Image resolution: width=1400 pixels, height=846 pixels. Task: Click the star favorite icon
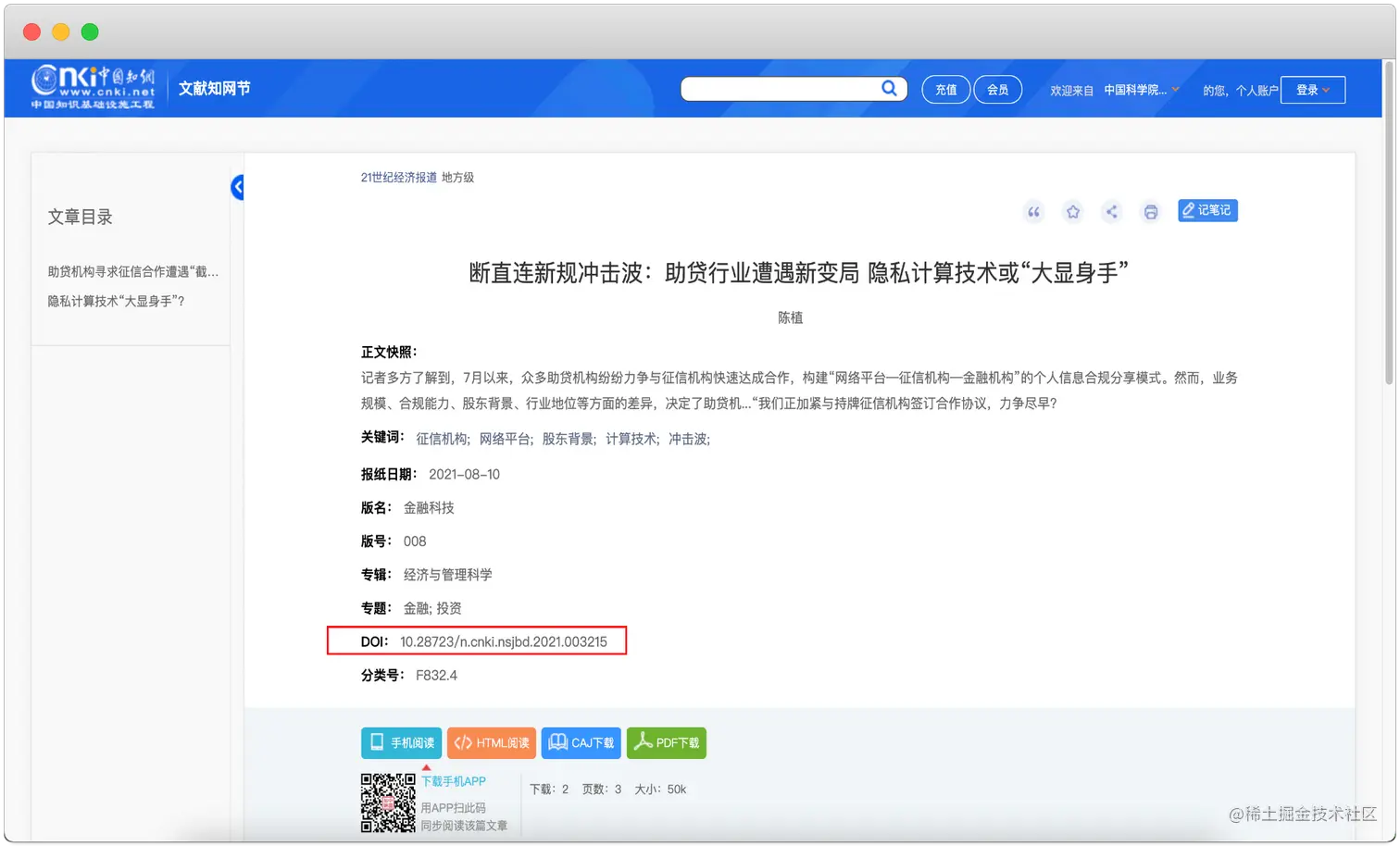1072,211
